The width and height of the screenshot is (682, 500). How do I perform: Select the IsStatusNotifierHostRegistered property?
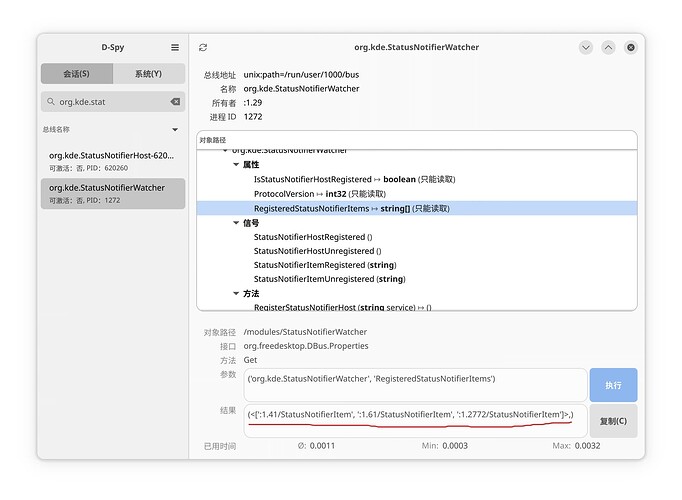(x=417, y=179)
